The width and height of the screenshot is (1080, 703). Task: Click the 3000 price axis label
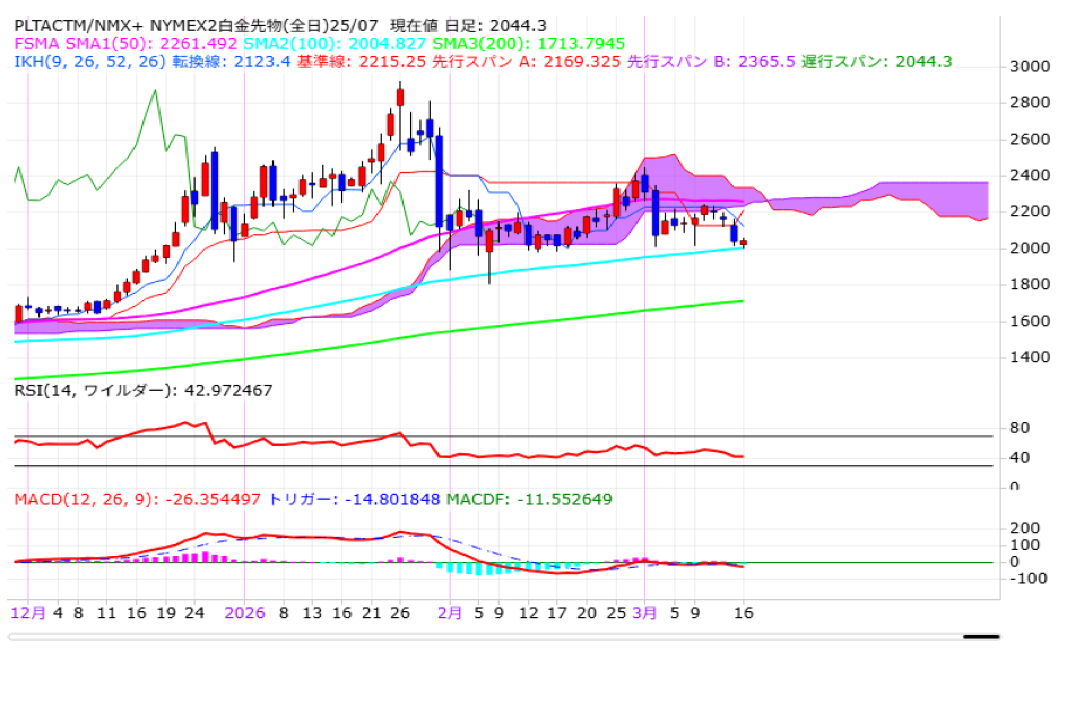[x=1031, y=67]
